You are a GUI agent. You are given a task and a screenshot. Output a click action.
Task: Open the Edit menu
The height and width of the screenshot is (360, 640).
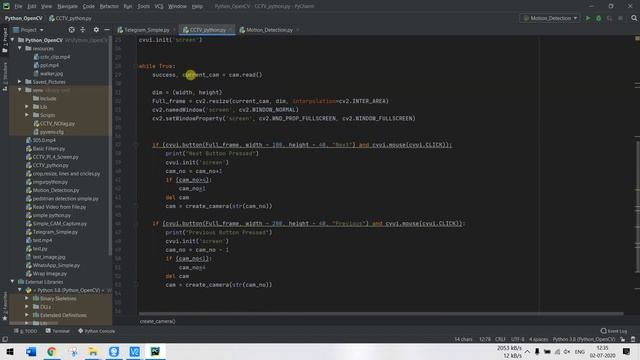[x=32, y=7]
